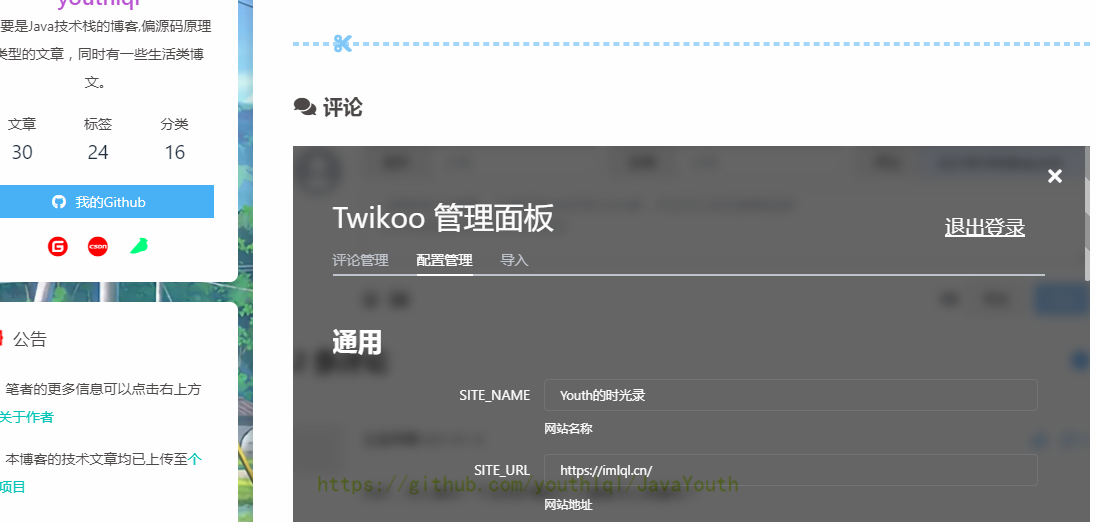Viewport: 1097px width, 522px height.
Task: Click the 通用 section heading
Action: pos(357,343)
